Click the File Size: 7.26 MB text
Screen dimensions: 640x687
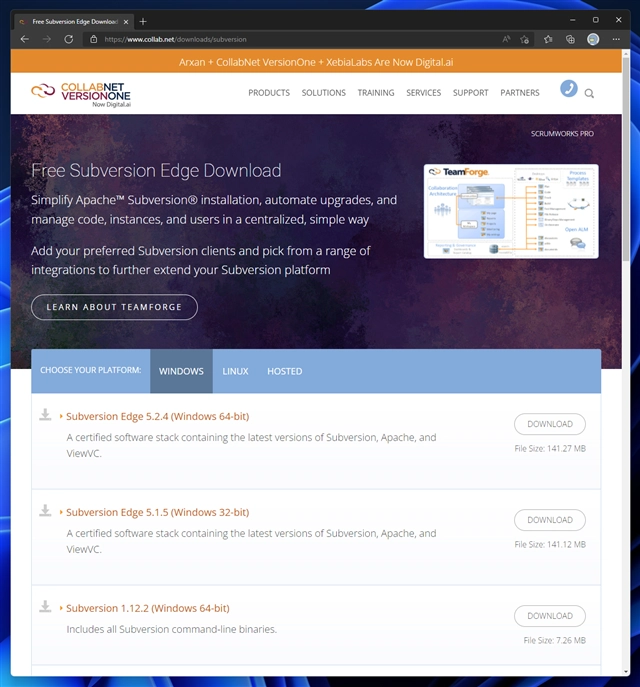coord(555,641)
